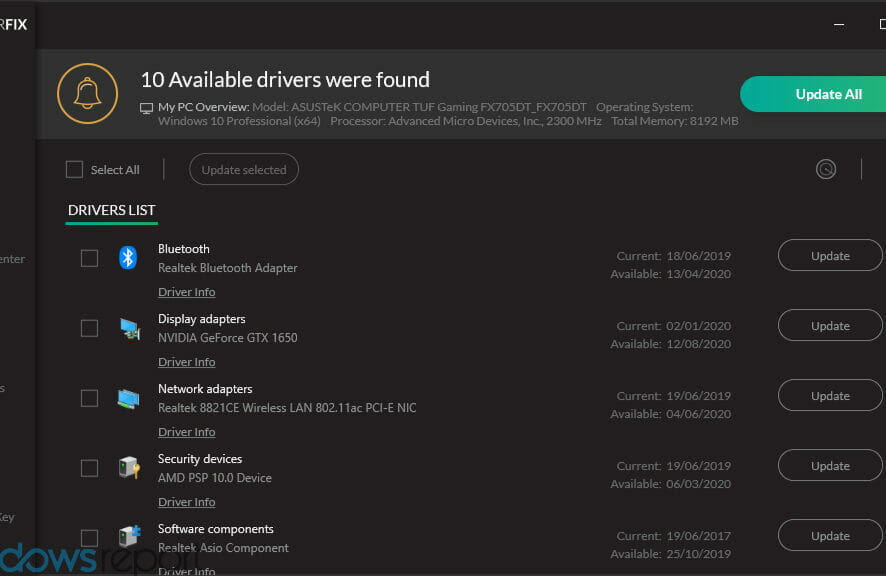
Task: Click the Update selected button
Action: pos(244,170)
